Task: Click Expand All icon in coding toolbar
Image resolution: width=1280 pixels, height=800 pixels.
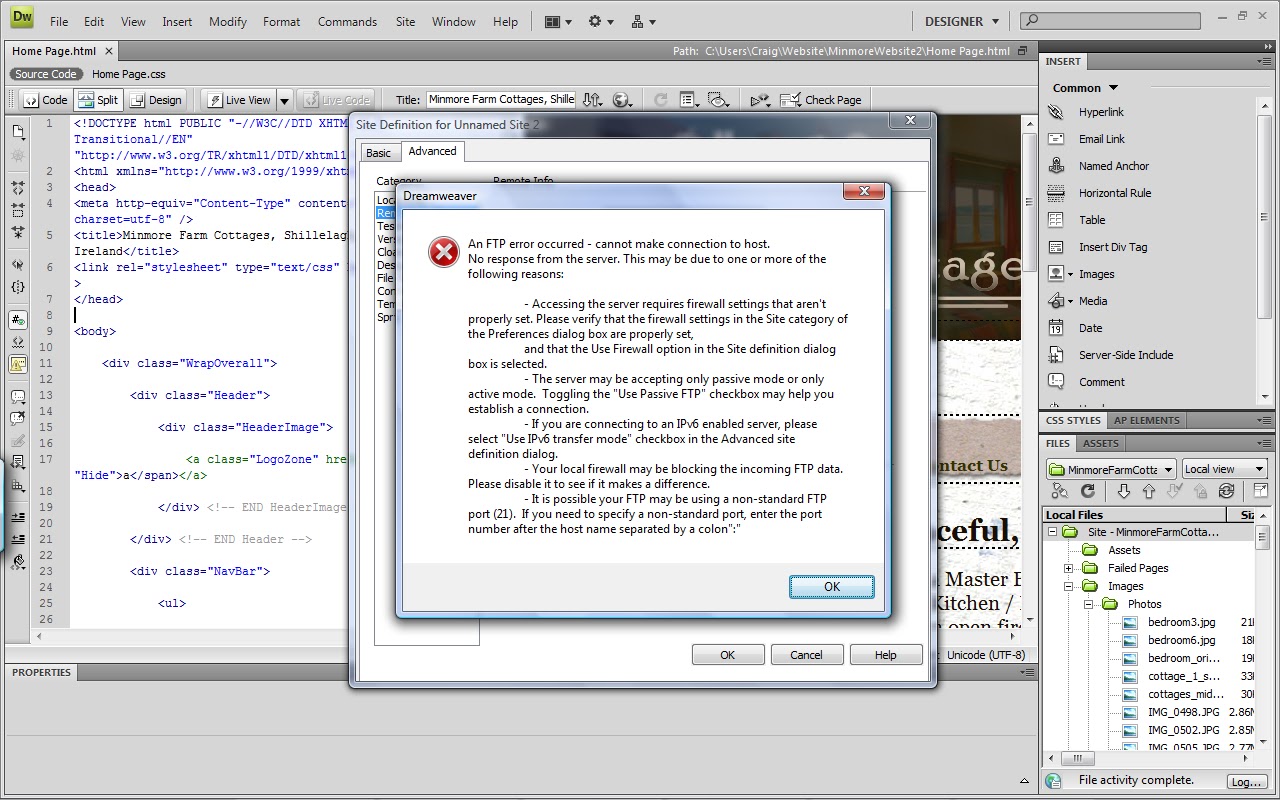Action: coord(17,232)
